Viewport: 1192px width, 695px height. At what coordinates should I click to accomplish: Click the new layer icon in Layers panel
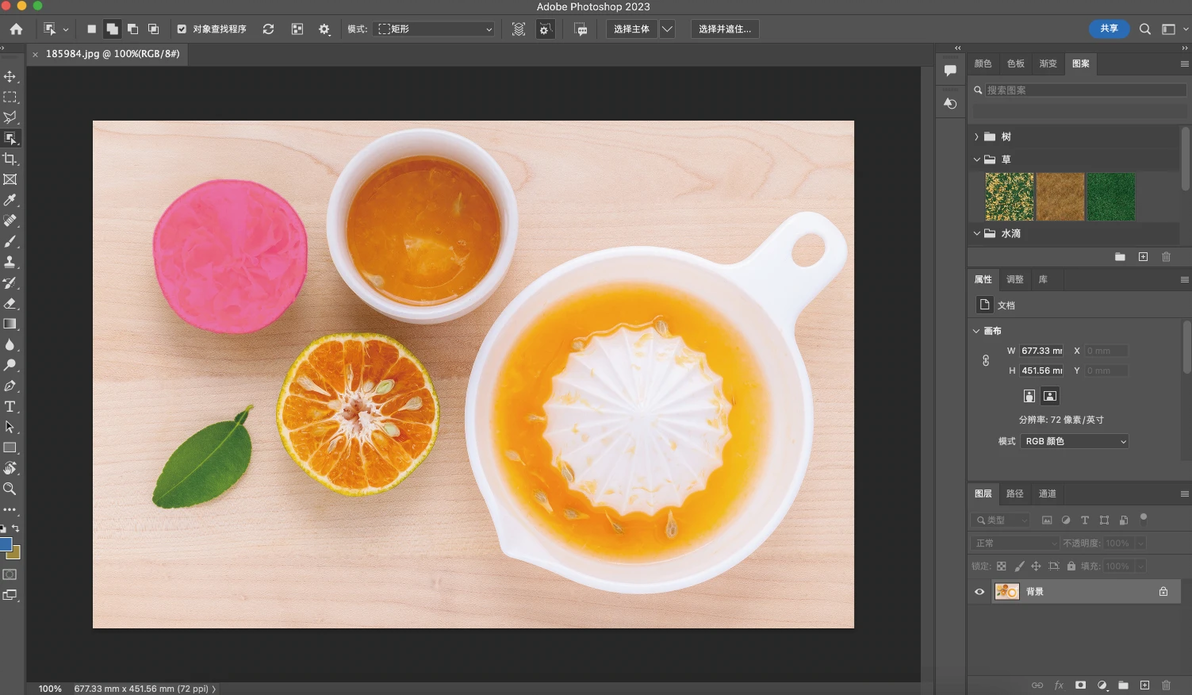pyautogui.click(x=1144, y=685)
